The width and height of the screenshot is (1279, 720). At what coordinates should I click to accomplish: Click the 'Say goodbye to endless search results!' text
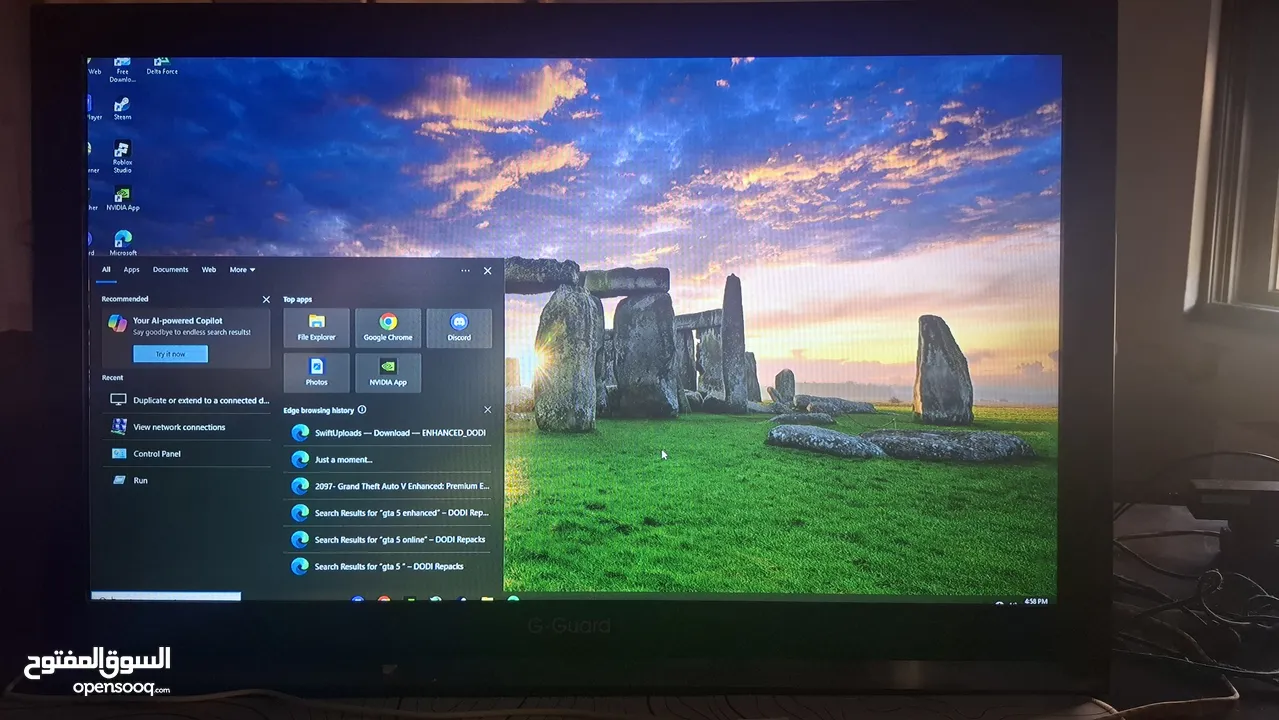(192, 332)
